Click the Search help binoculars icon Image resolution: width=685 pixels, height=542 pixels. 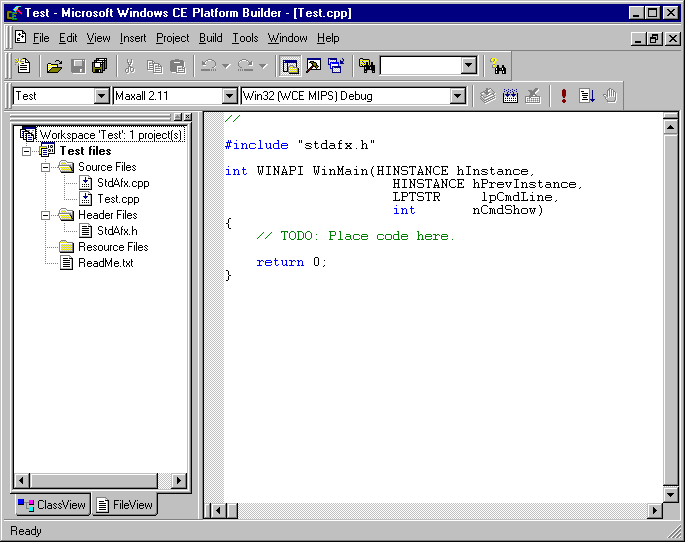[498, 66]
